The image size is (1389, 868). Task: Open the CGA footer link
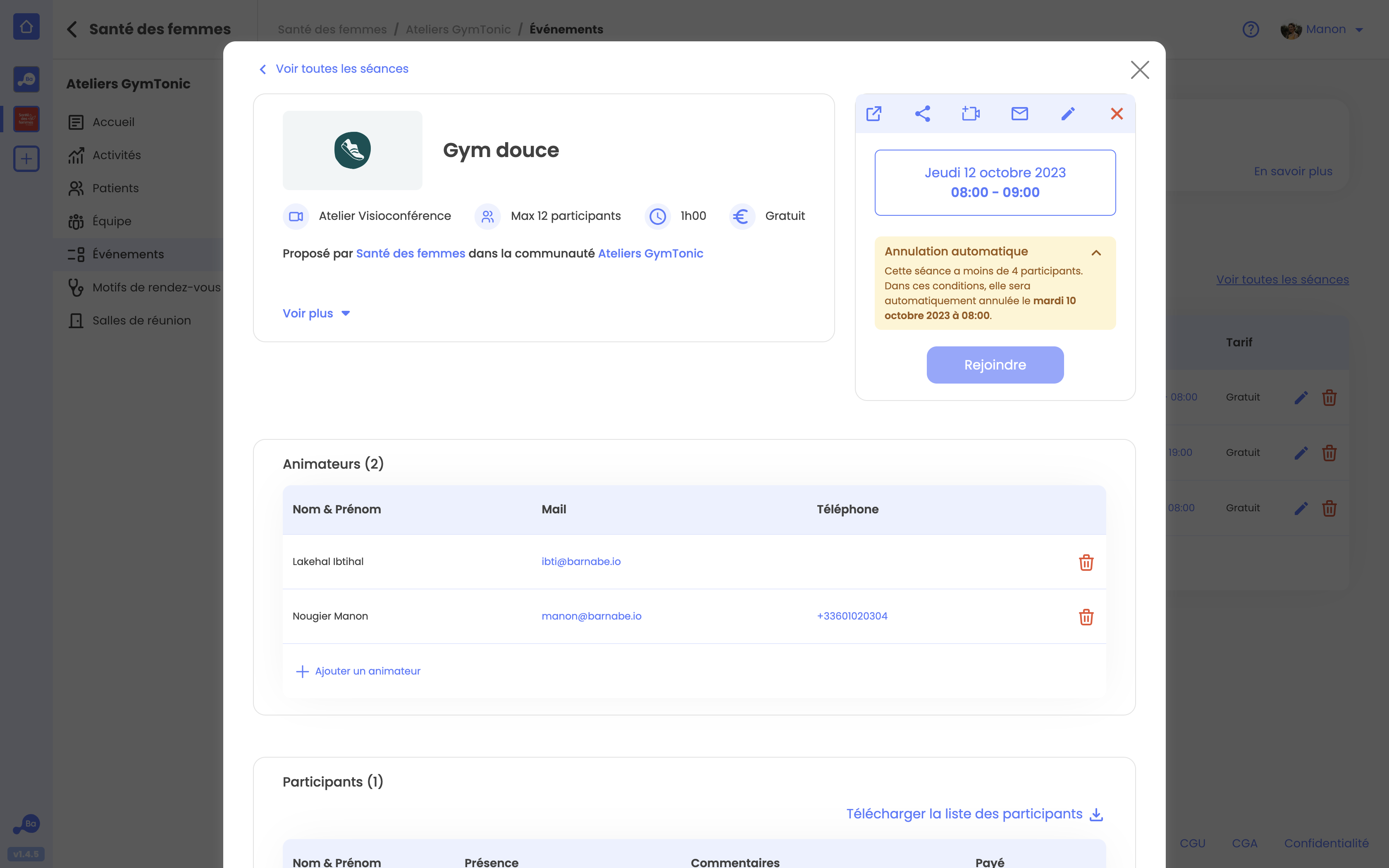point(1244,843)
